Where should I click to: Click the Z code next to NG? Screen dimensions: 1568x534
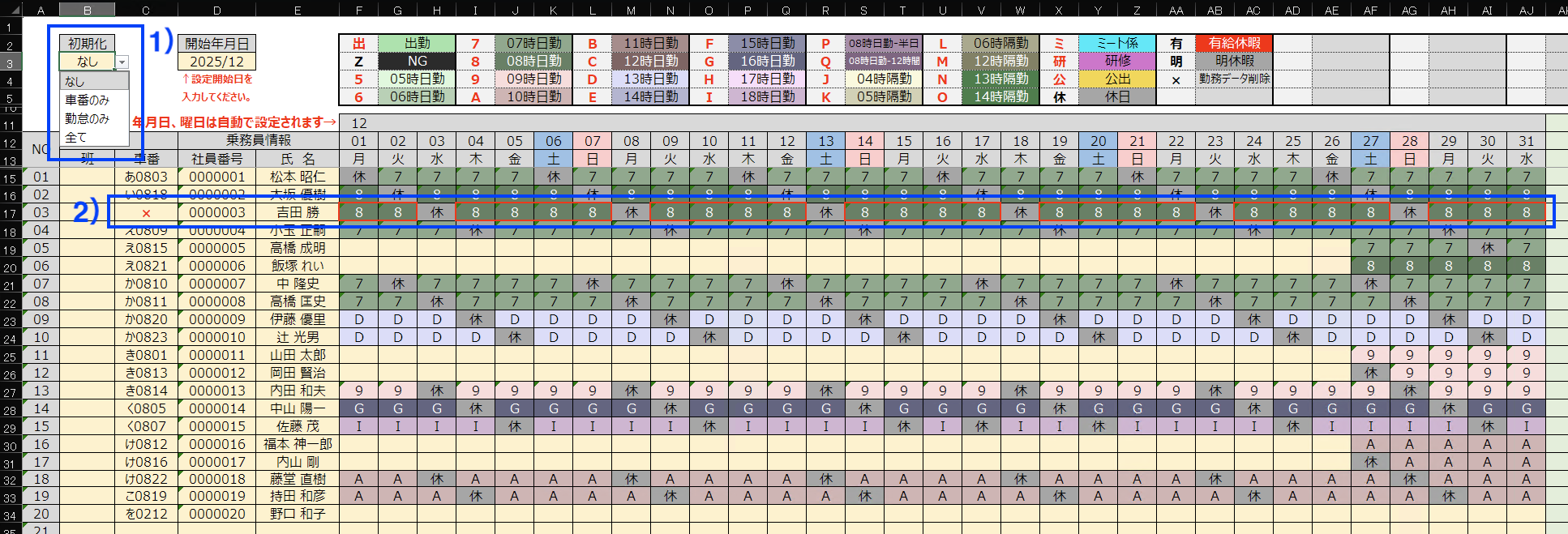point(358,62)
